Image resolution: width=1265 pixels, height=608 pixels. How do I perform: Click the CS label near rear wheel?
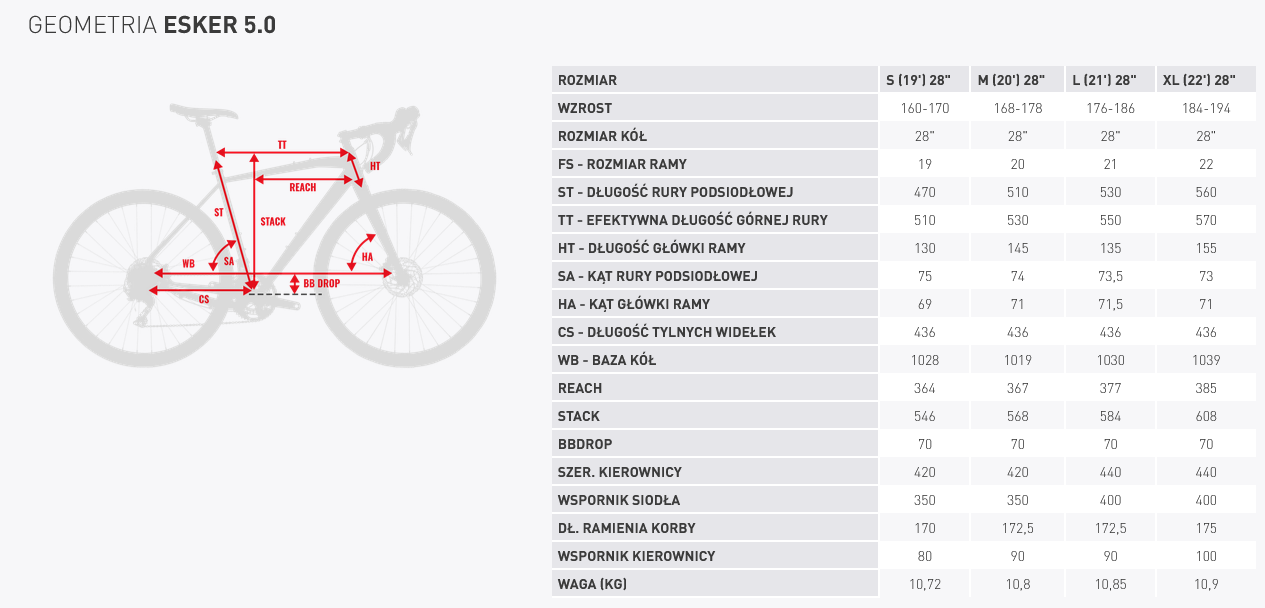pos(203,299)
